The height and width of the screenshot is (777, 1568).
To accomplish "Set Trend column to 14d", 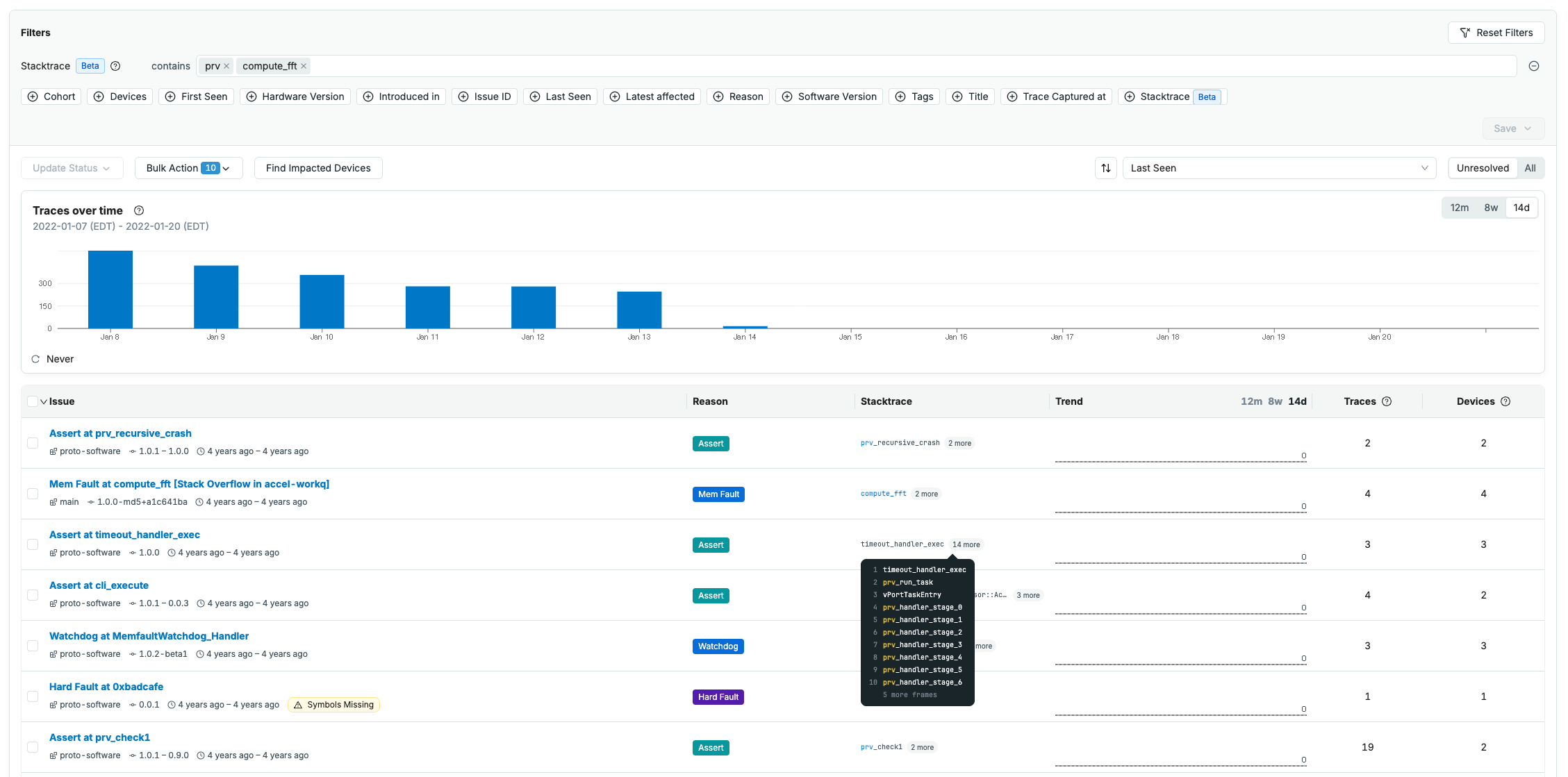I will pyautogui.click(x=1298, y=401).
